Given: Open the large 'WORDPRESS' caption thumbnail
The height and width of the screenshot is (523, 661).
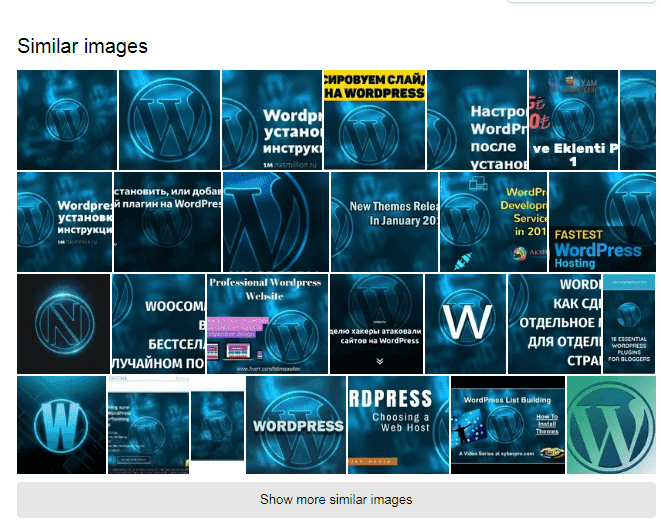Looking at the screenshot, I should (x=296, y=425).
